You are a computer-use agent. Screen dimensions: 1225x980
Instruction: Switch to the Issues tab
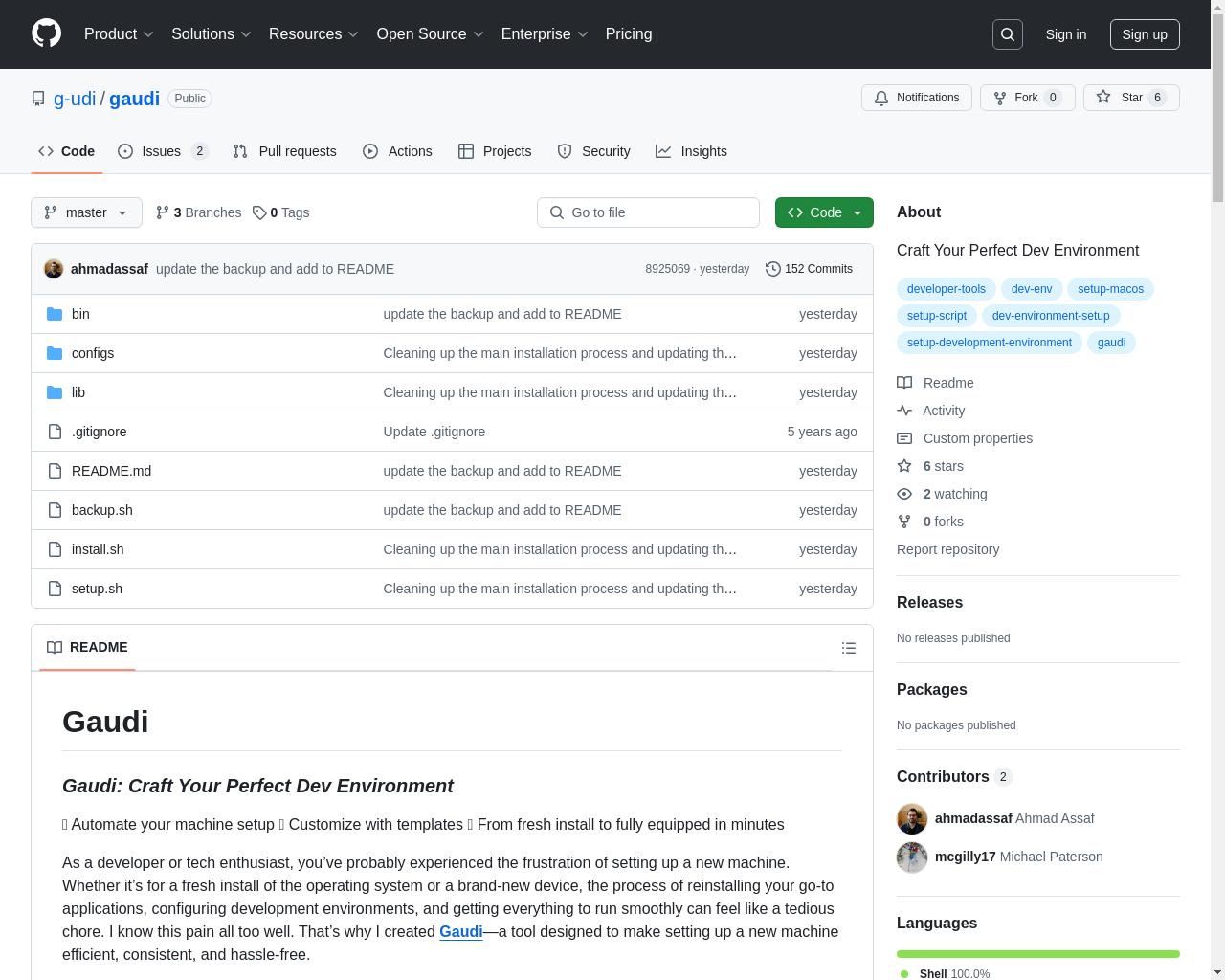[163, 151]
